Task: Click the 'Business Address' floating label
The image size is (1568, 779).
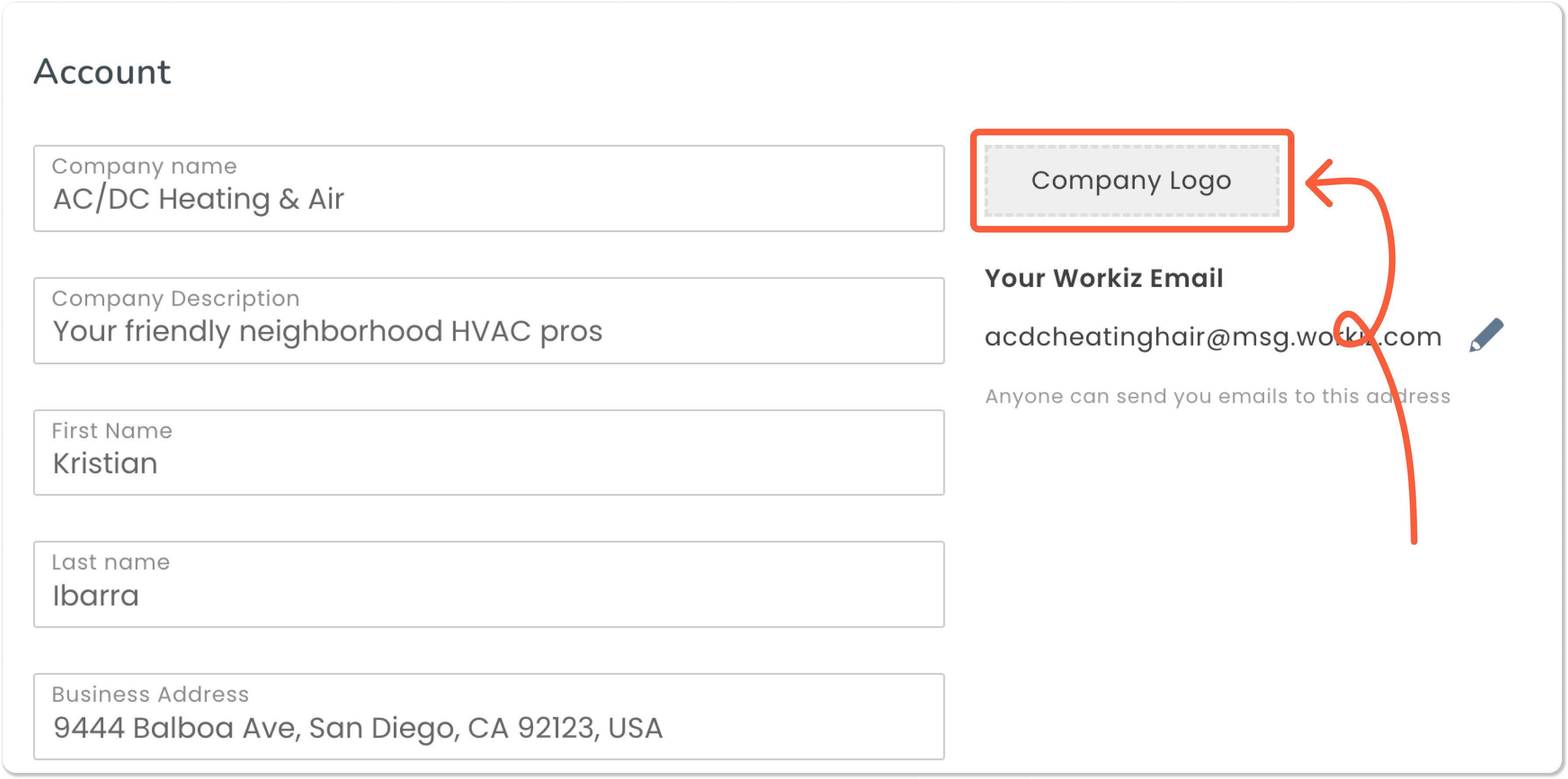Action: [x=151, y=694]
